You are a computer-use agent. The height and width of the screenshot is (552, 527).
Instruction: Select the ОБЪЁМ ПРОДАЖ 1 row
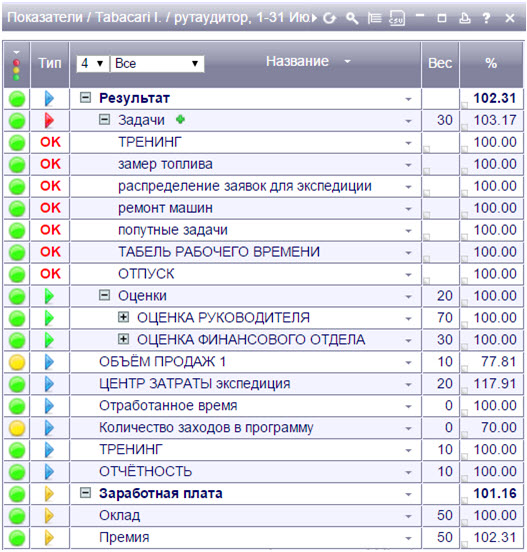tap(263, 362)
